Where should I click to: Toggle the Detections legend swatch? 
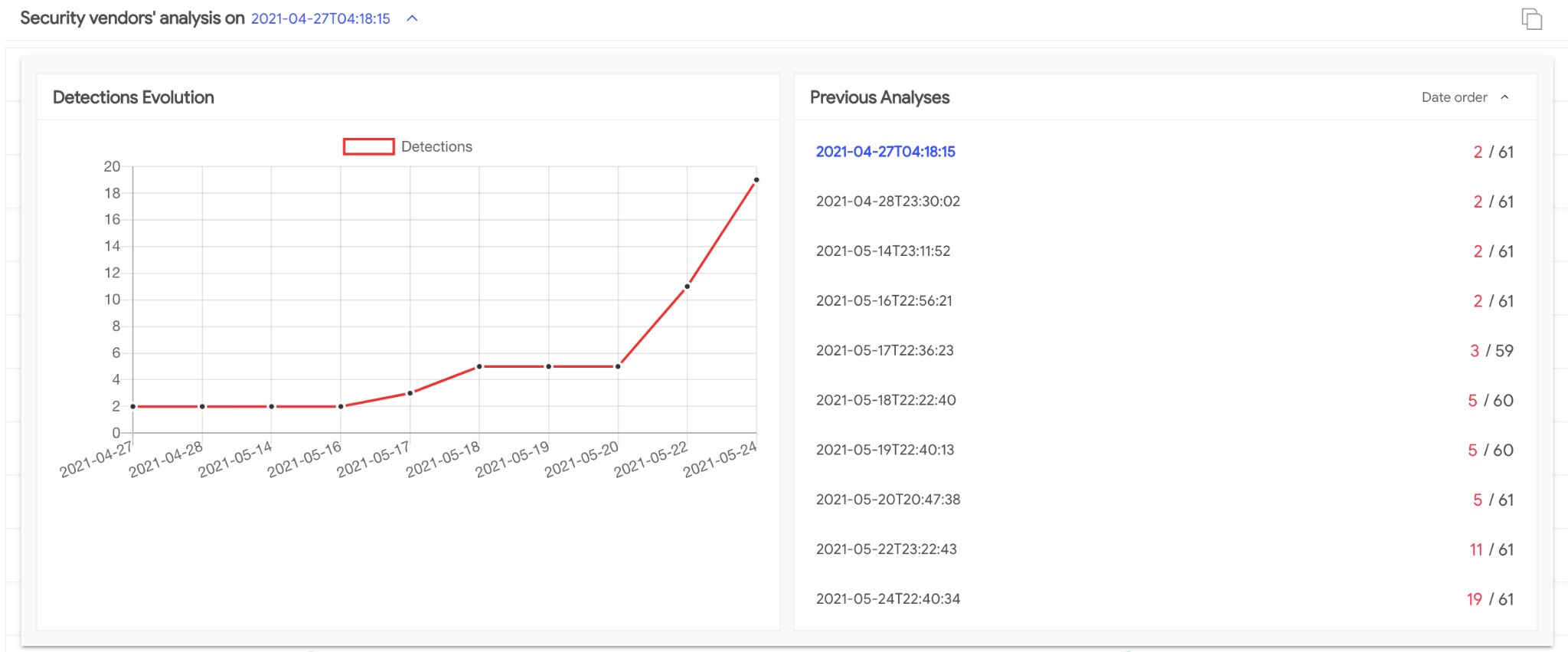coord(368,146)
